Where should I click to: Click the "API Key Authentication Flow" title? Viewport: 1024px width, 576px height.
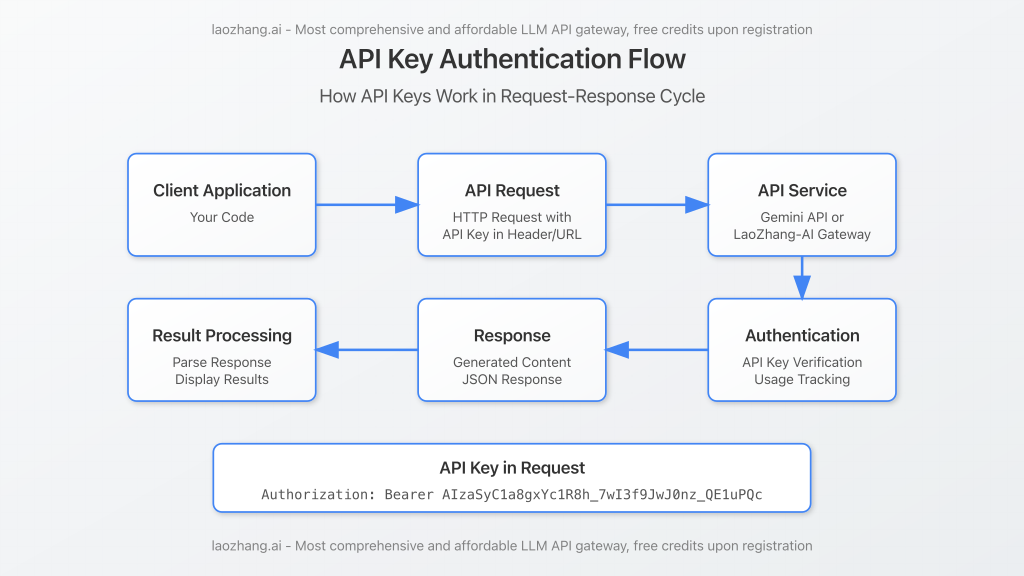pos(512,59)
